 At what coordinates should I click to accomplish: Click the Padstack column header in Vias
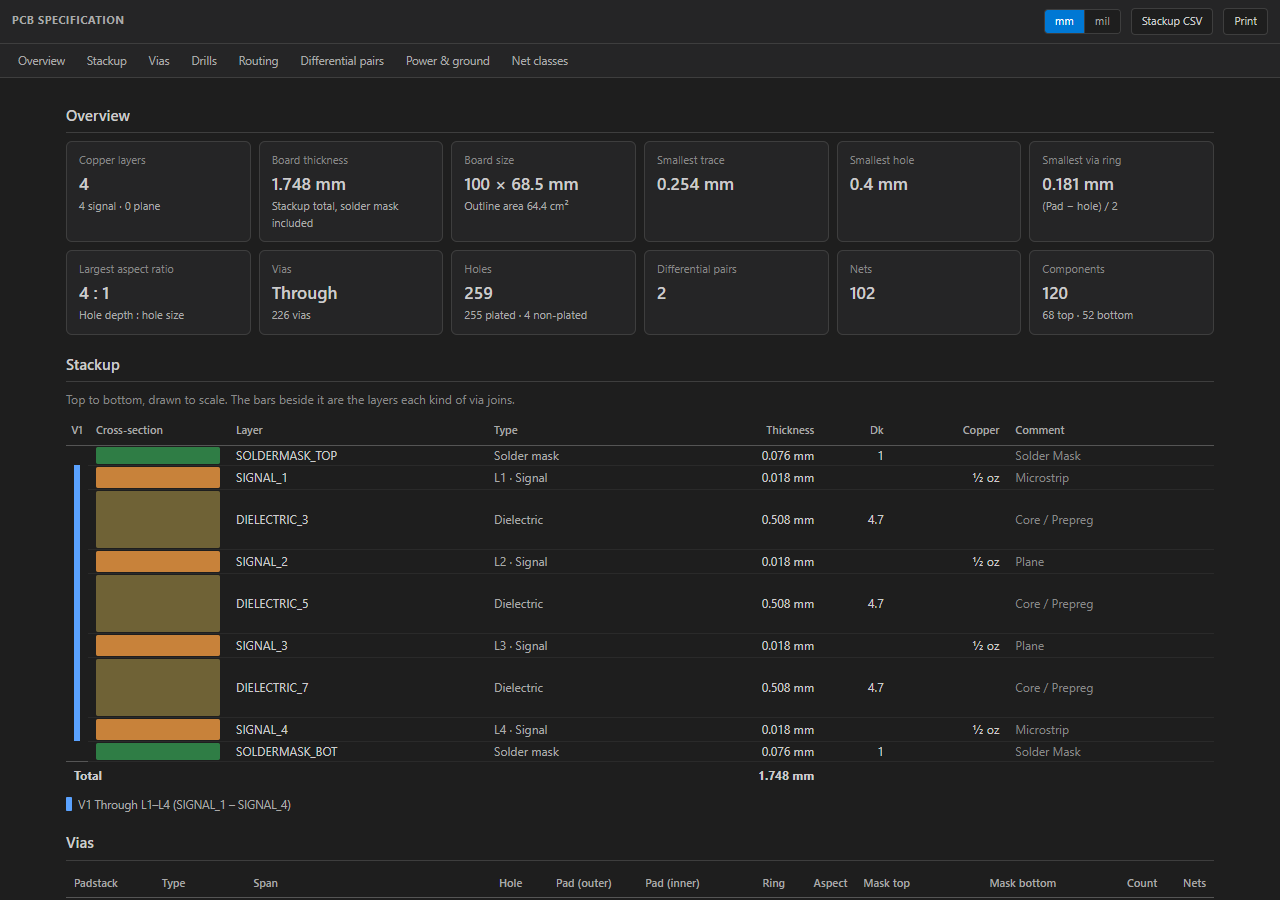[96, 884]
